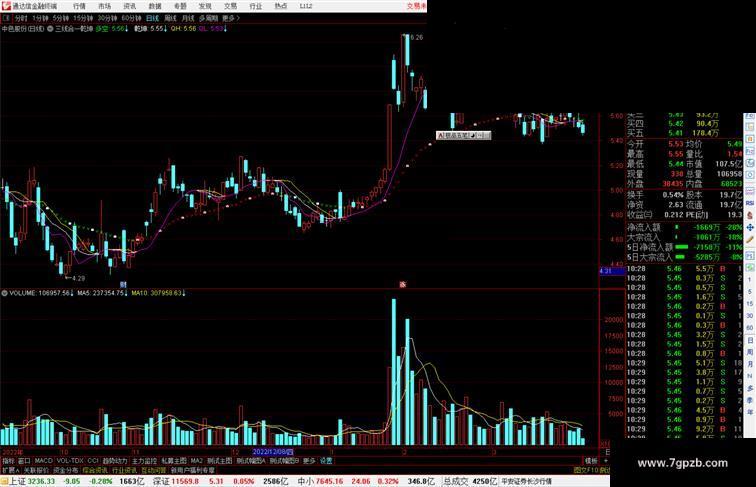Click the round icon beside VOLUME label
756x487 pixels.
[x=4, y=293]
